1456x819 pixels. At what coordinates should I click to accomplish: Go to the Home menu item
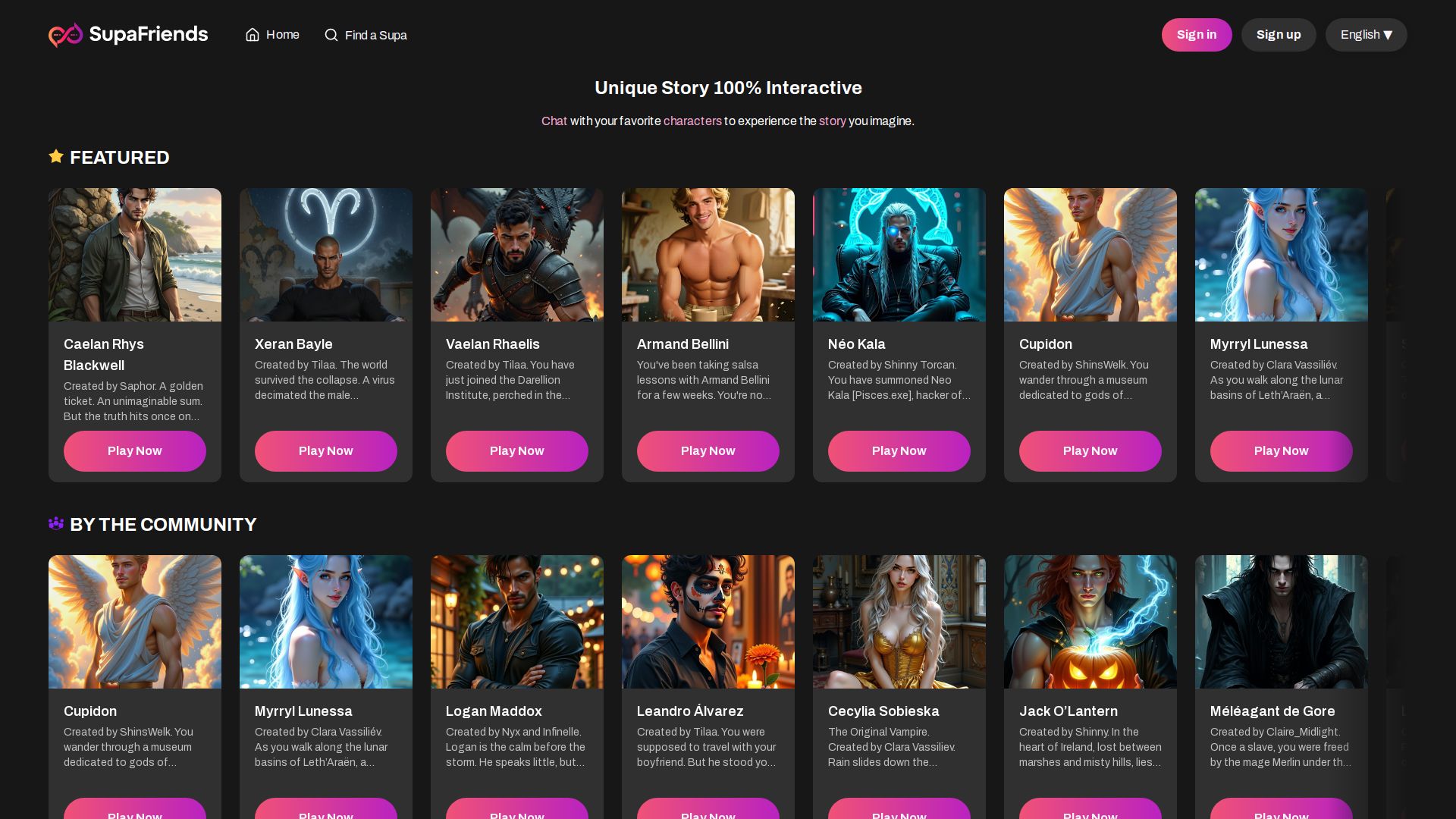[282, 35]
